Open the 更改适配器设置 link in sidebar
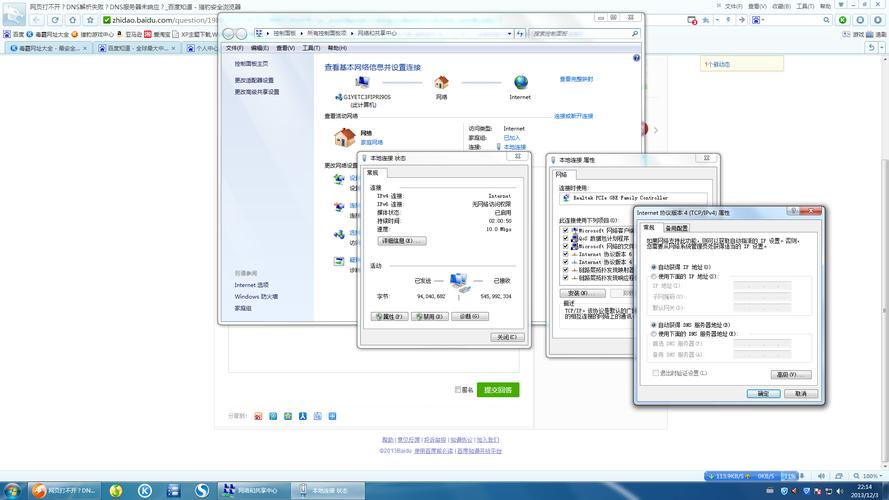 254,80
